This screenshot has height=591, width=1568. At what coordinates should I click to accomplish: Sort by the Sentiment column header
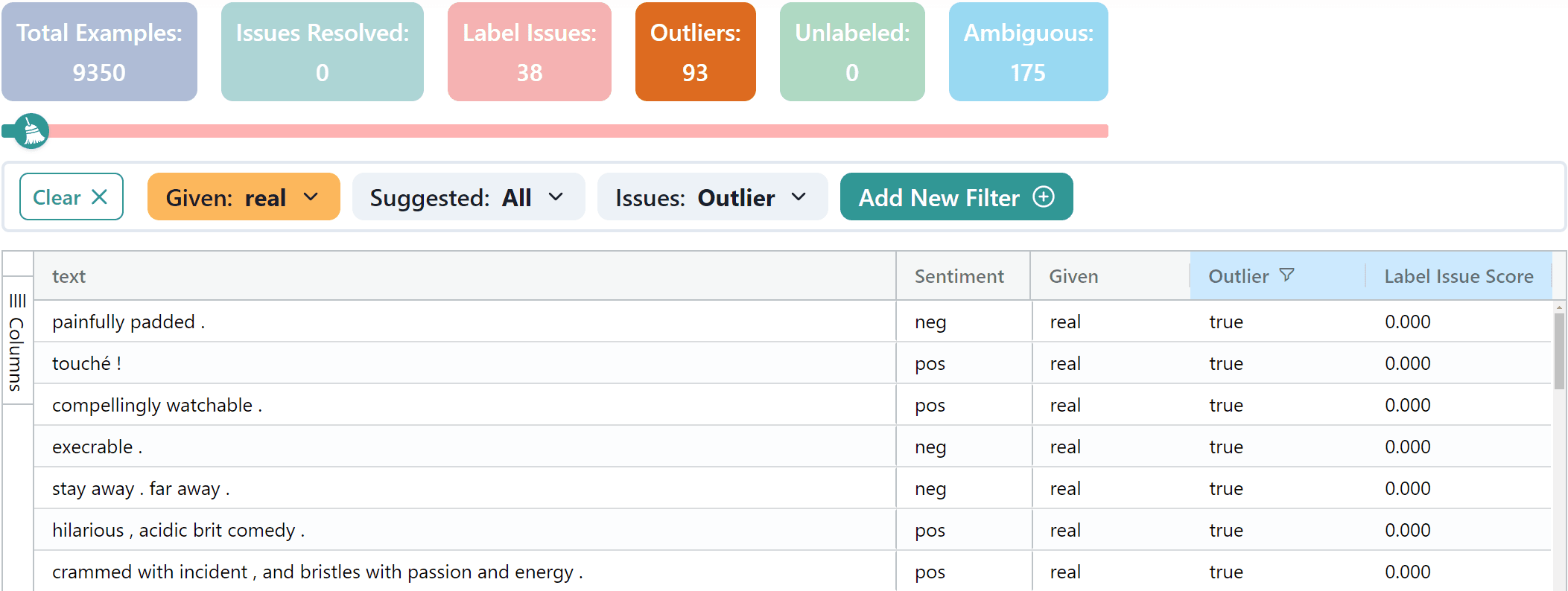[x=959, y=276]
